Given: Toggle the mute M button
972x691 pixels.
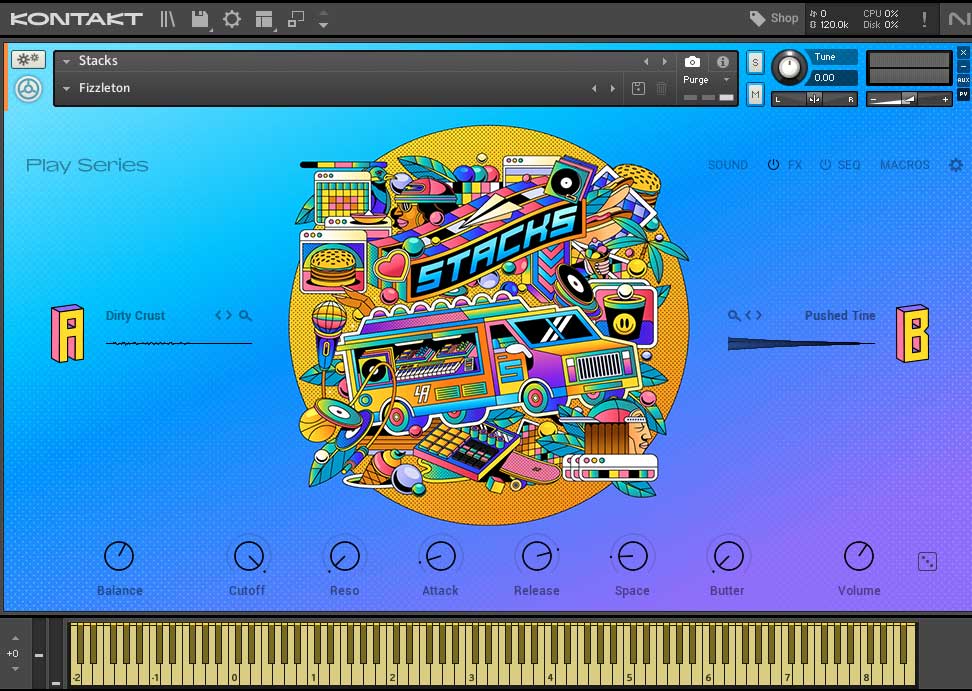Looking at the screenshot, I should coord(754,95).
